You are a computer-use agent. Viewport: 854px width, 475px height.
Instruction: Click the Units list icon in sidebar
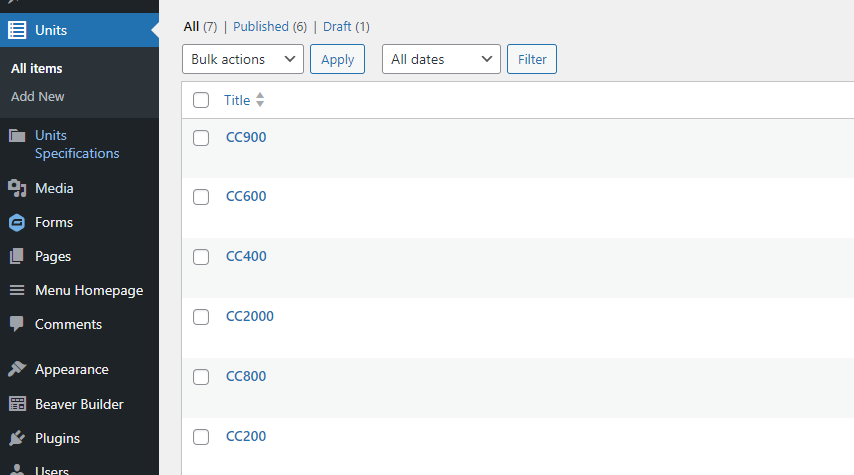point(17,30)
